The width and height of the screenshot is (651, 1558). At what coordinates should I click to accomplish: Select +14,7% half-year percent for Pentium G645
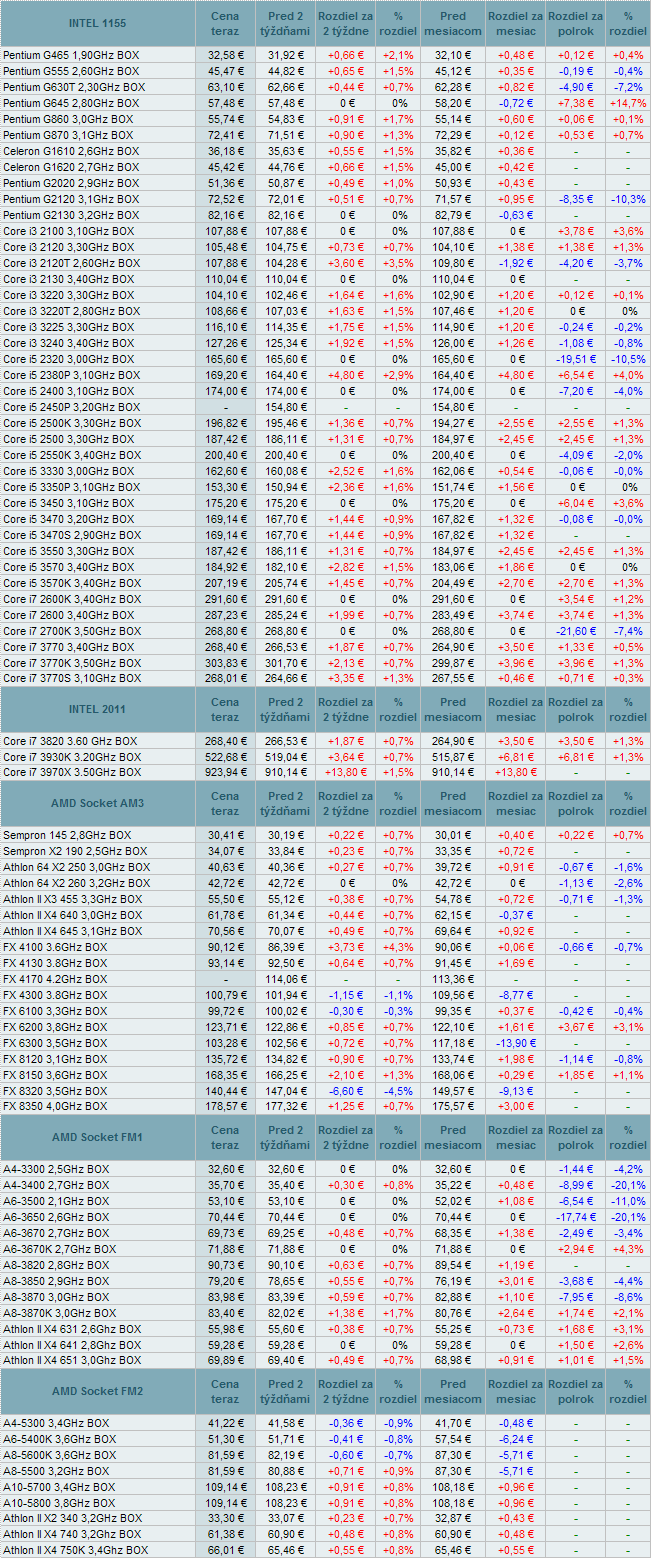(628, 103)
